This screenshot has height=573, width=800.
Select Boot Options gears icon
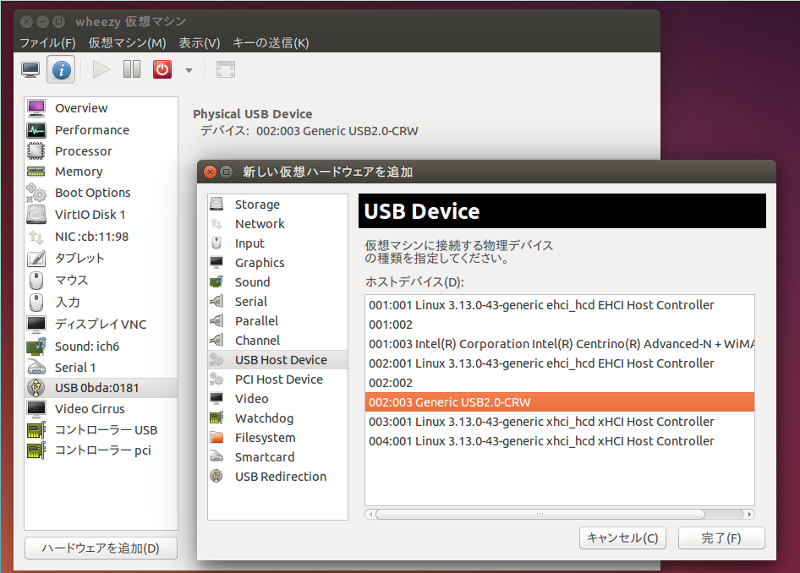coord(36,193)
